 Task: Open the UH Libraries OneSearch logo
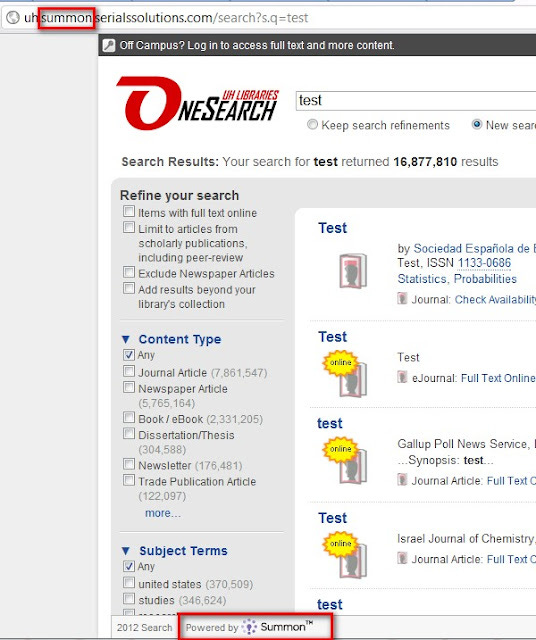[x=198, y=103]
